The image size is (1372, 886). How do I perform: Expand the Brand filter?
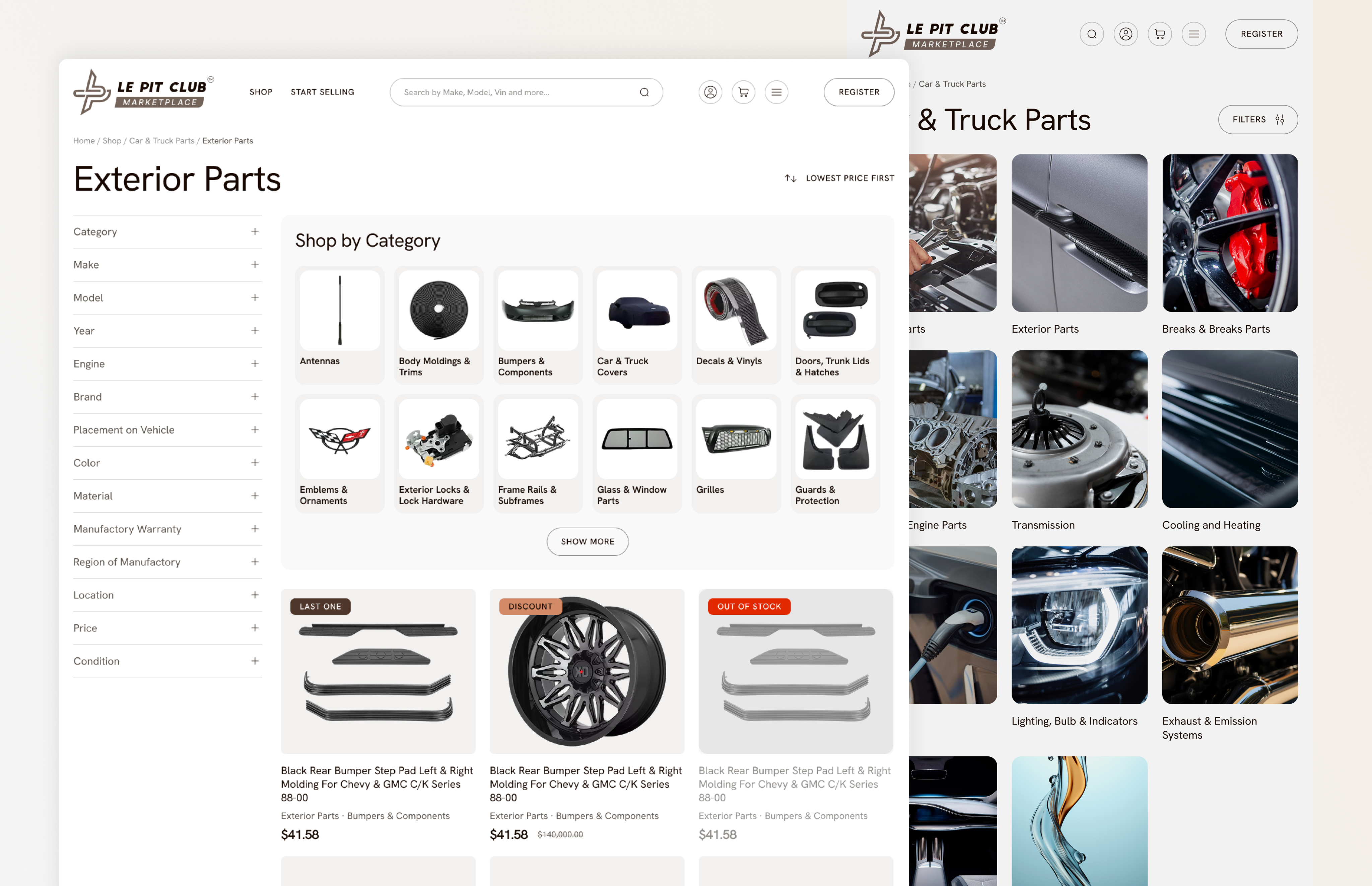[167, 397]
